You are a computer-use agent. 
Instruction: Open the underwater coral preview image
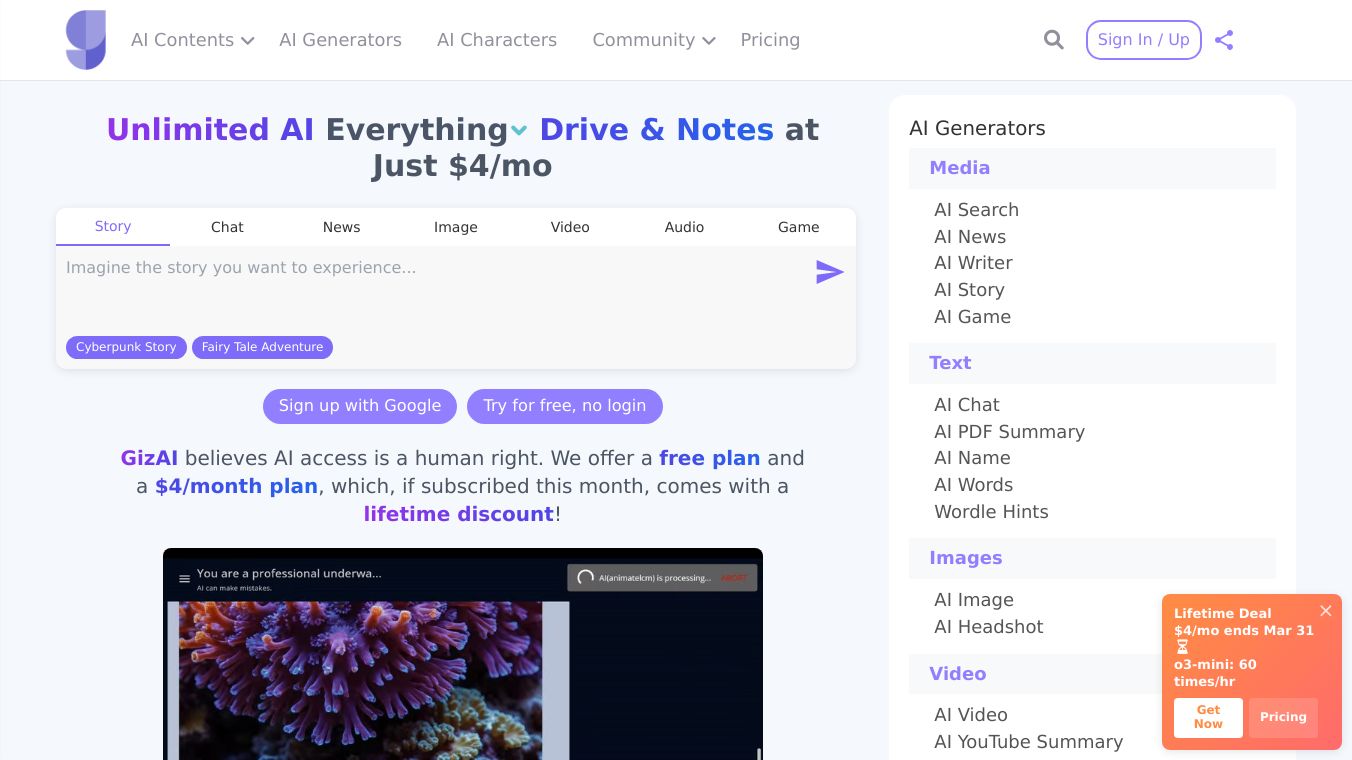point(463,654)
